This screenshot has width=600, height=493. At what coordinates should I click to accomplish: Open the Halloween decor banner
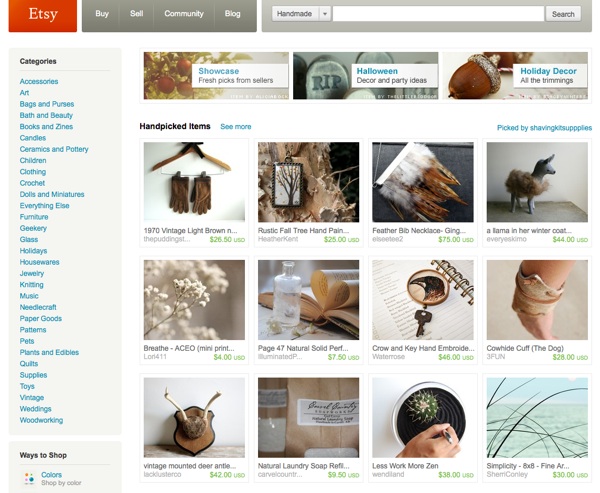click(x=365, y=75)
